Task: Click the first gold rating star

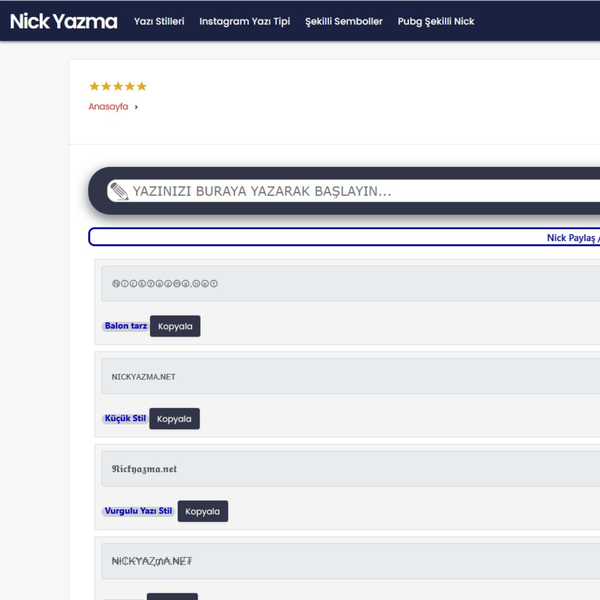Action: pyautogui.click(x=94, y=87)
